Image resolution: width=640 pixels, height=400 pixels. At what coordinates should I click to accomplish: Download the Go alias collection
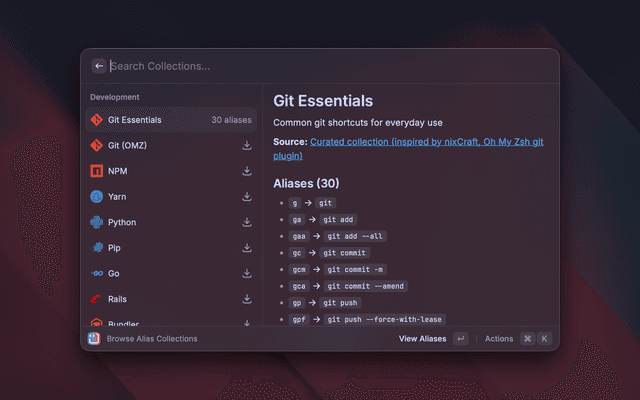tap(247, 273)
